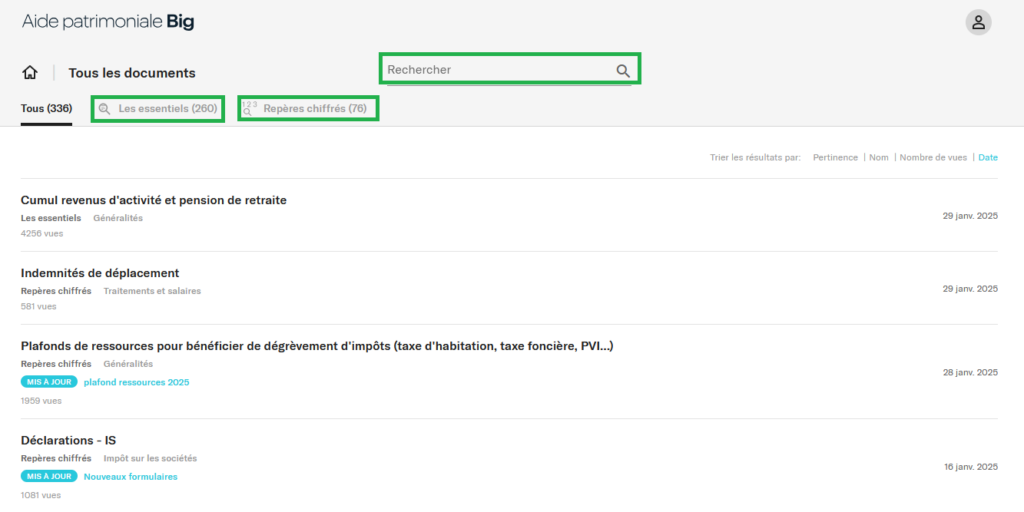The width and height of the screenshot is (1024, 512).
Task: Switch to Les essentiels (260) tab
Action: 167,108
